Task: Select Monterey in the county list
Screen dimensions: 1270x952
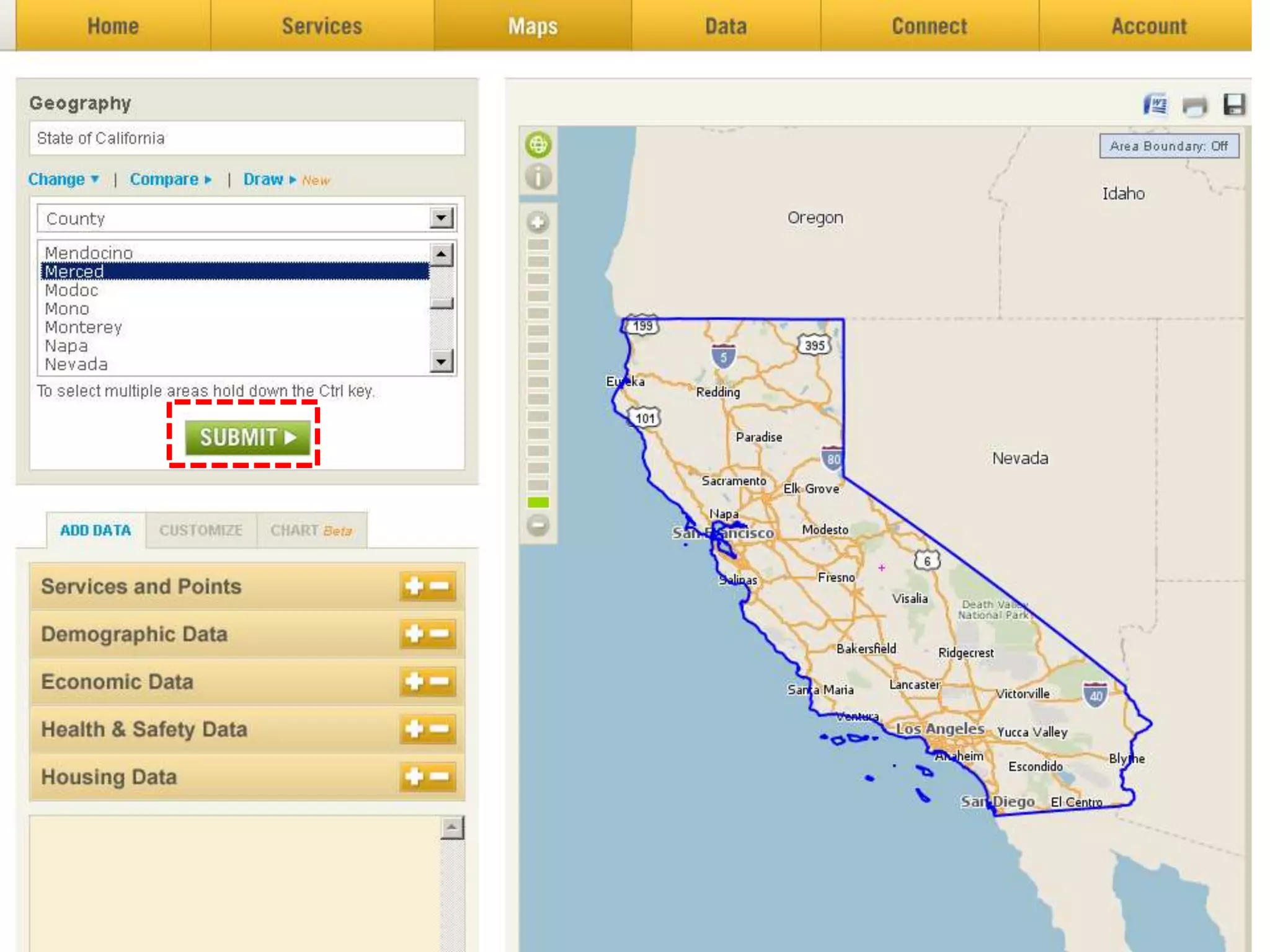Action: pos(84,327)
